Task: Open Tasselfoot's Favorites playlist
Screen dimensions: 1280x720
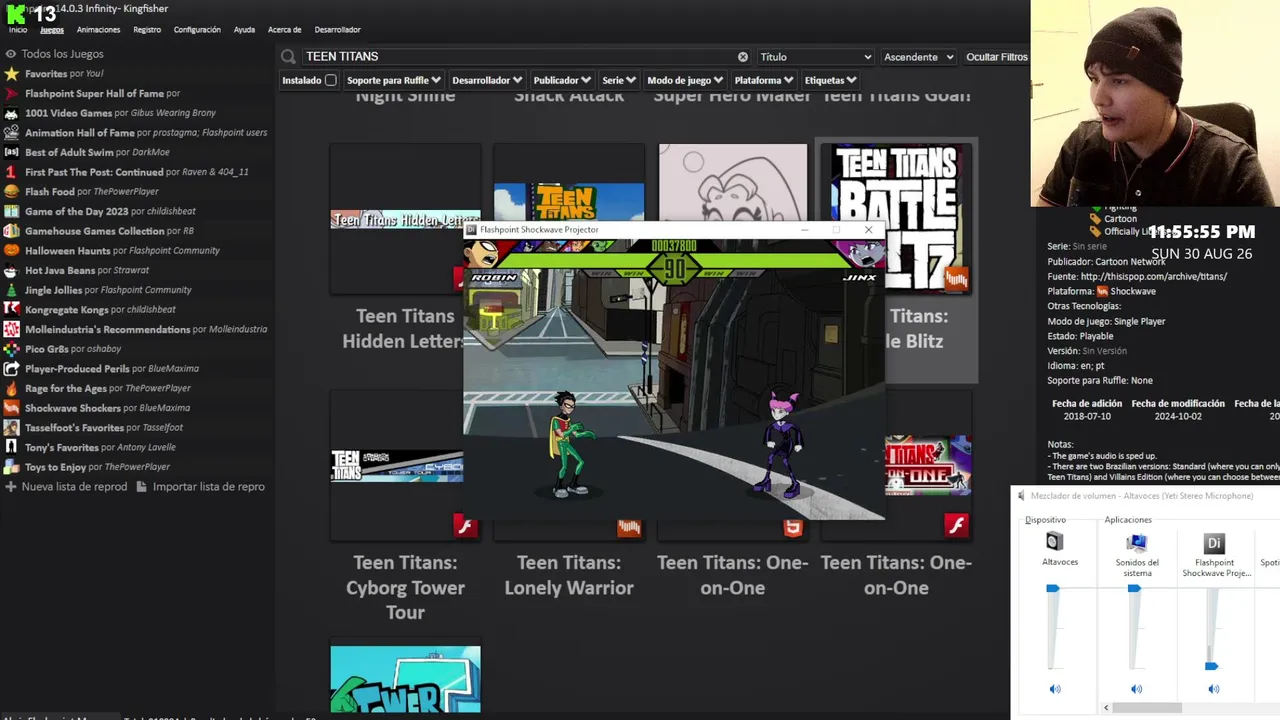Action: (x=104, y=428)
